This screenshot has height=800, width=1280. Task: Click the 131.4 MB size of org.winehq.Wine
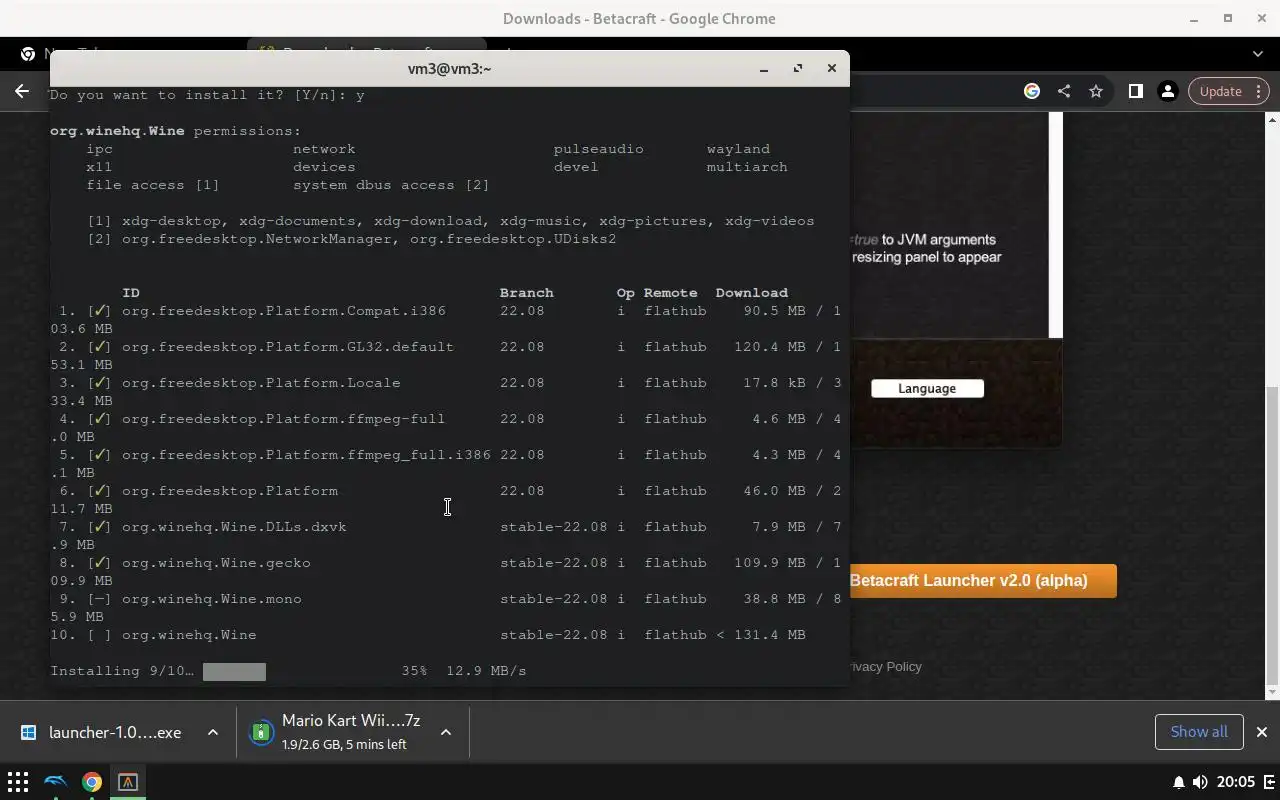tap(769, 635)
